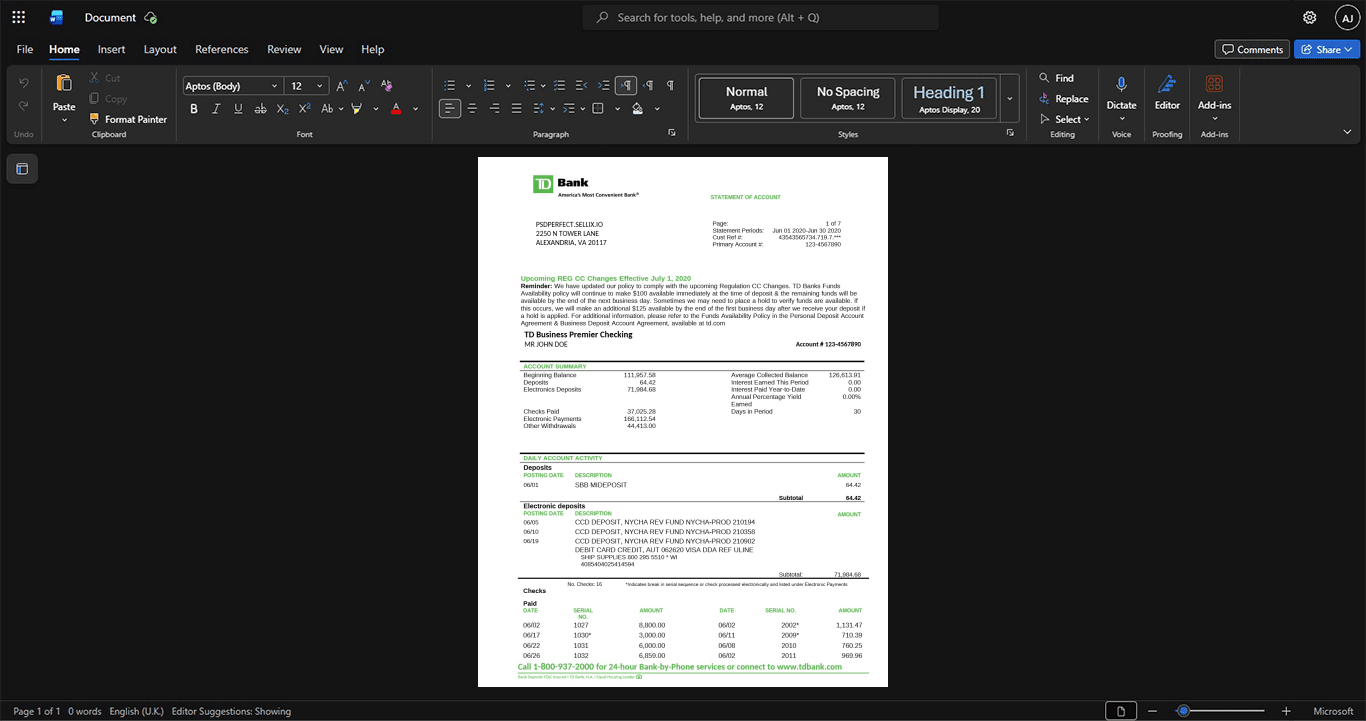Screen dimensions: 1366x721
Task: Click the search box for tools and help
Action: 761,17
